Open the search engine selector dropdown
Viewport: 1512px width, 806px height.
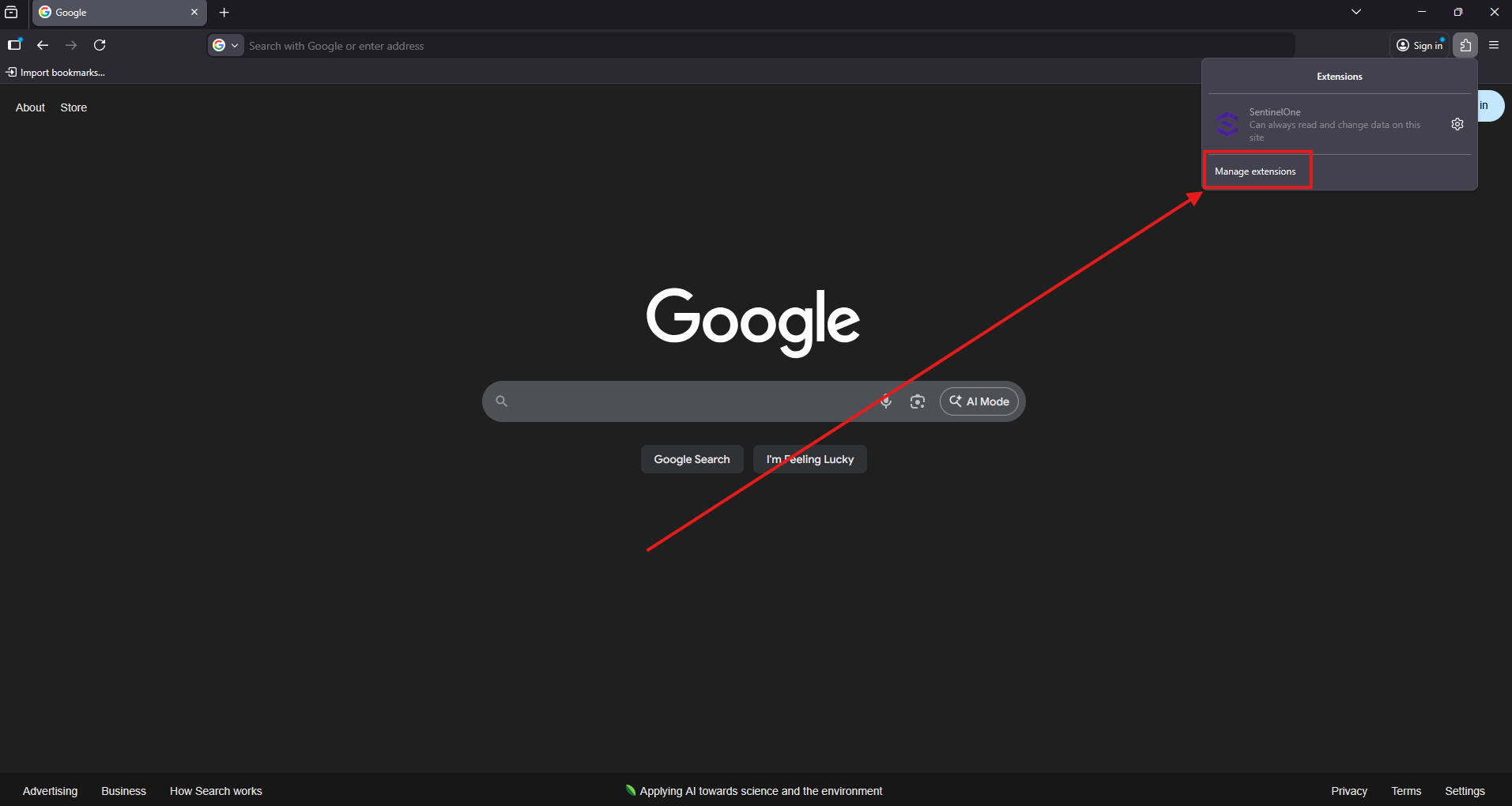(226, 46)
